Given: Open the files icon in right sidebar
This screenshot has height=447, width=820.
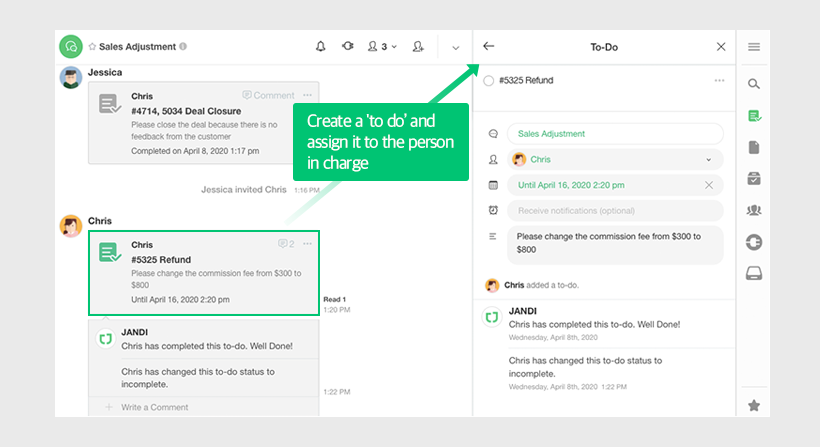Looking at the screenshot, I should click(754, 148).
